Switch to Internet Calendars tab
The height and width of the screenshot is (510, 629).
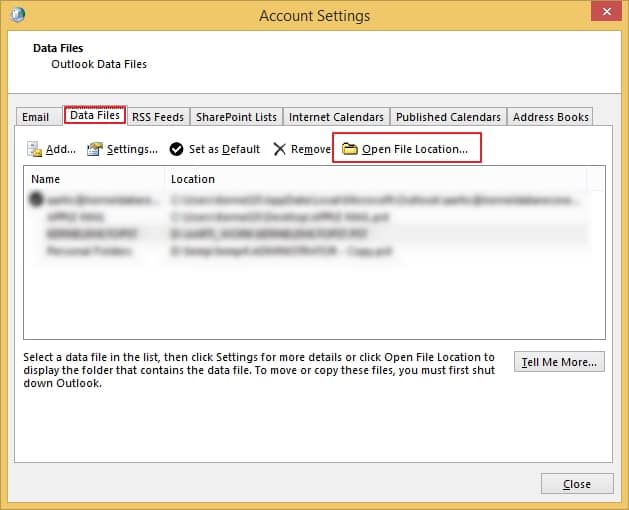(336, 117)
